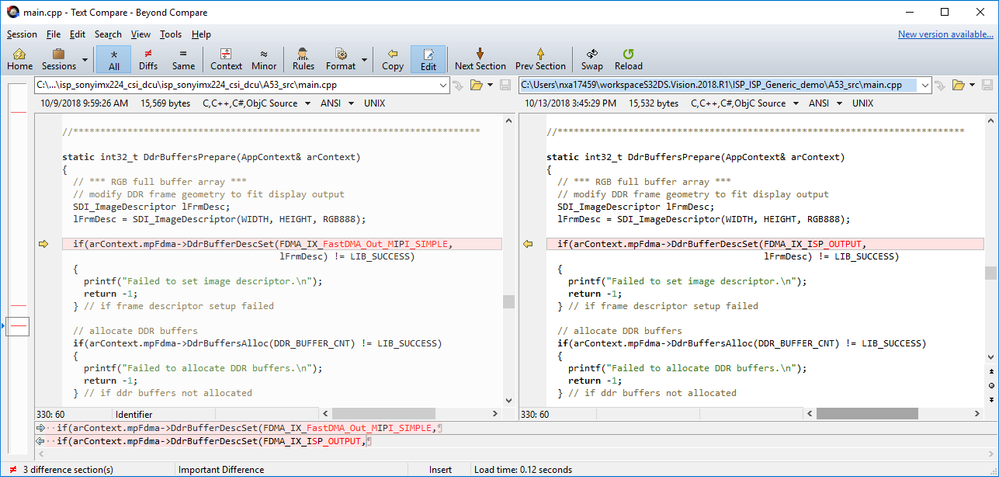Image resolution: width=999 pixels, height=477 pixels.
Task: Follow the New version available link
Action: pyautogui.click(x=945, y=34)
